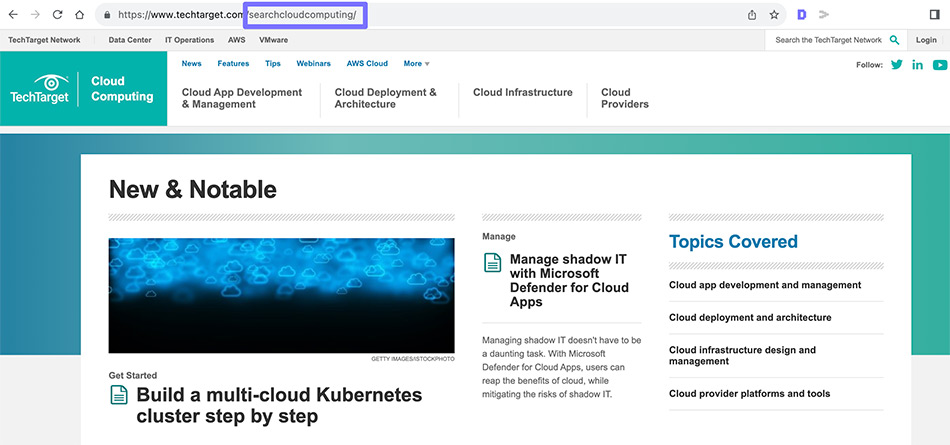Click document icon beside Kubernetes article
The width and height of the screenshot is (950, 445).
click(119, 395)
